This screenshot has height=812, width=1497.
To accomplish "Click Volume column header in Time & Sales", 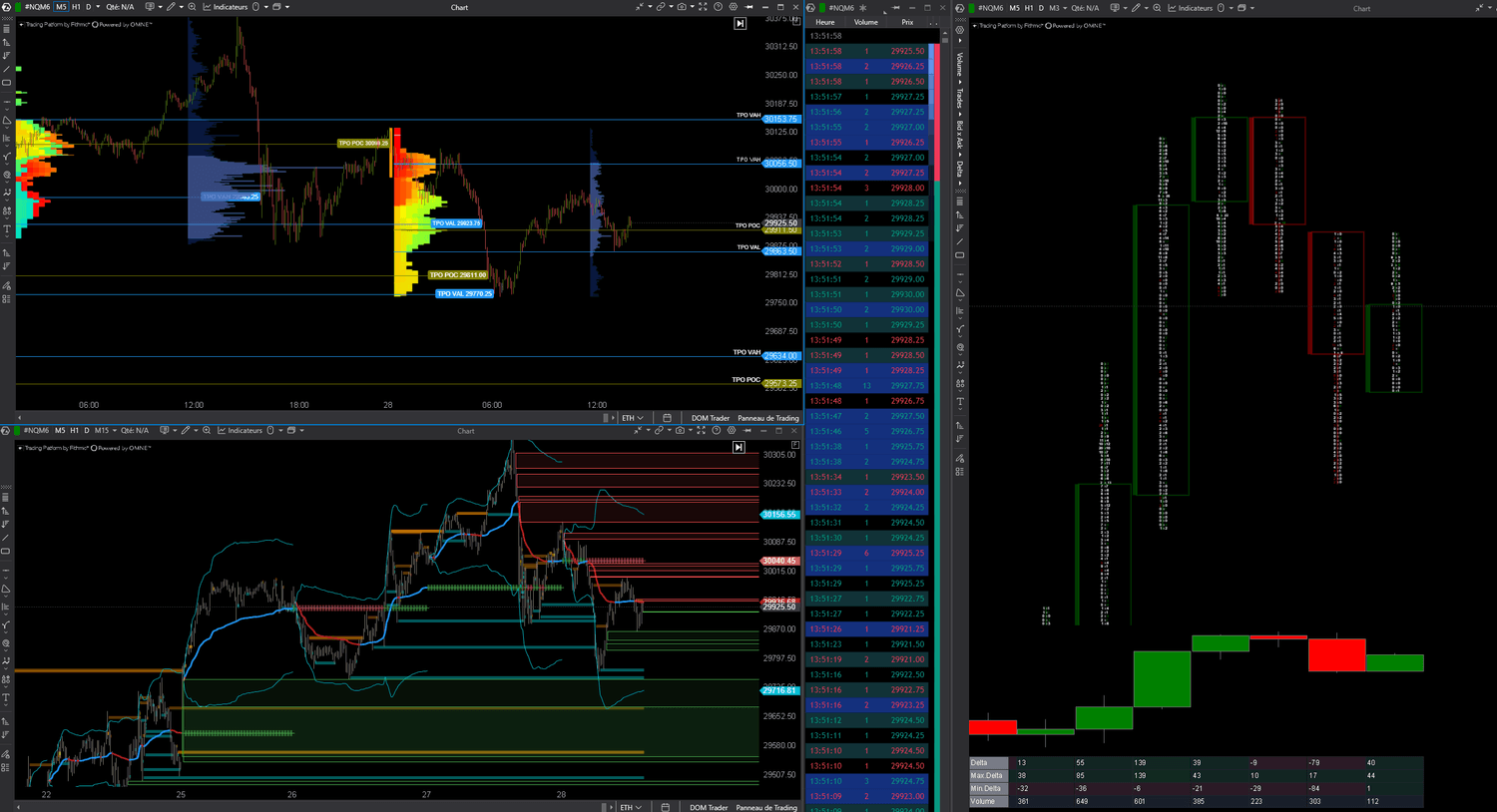I will (x=866, y=22).
